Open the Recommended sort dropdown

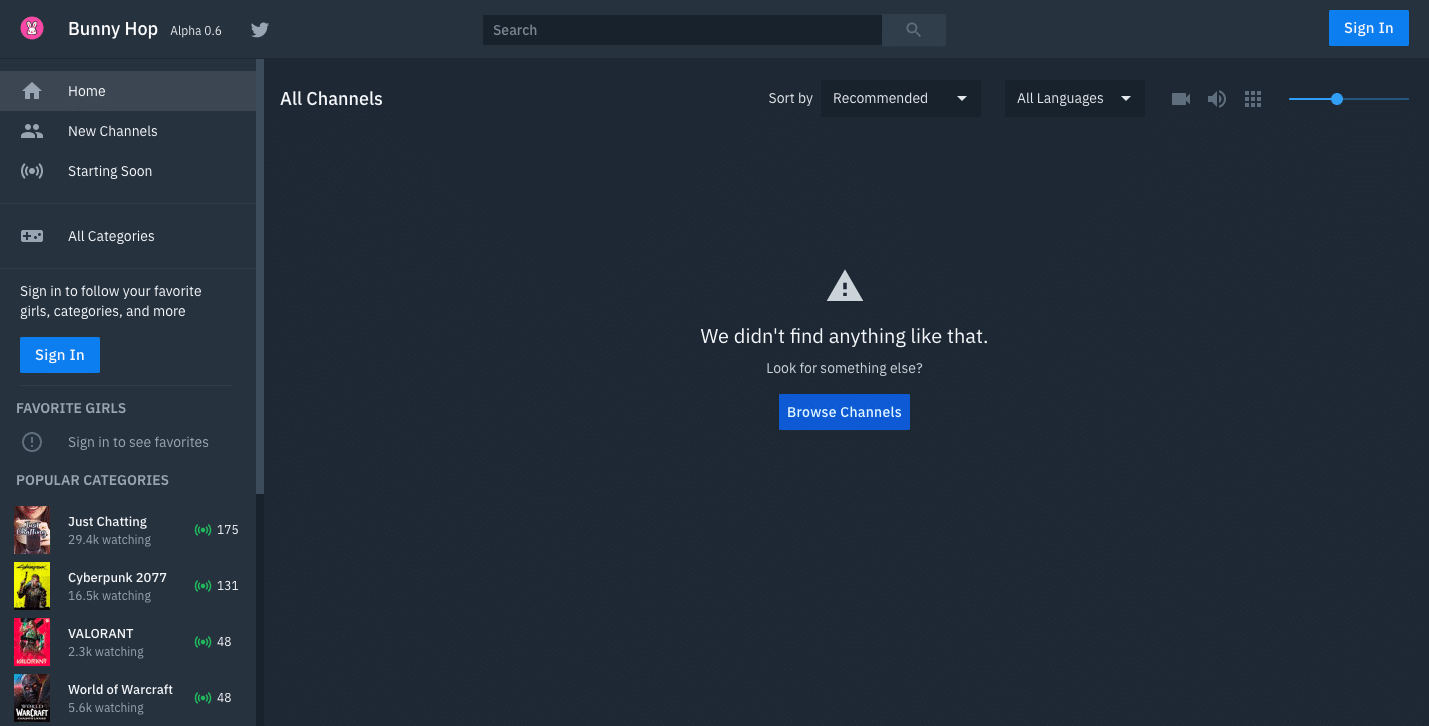click(x=901, y=98)
